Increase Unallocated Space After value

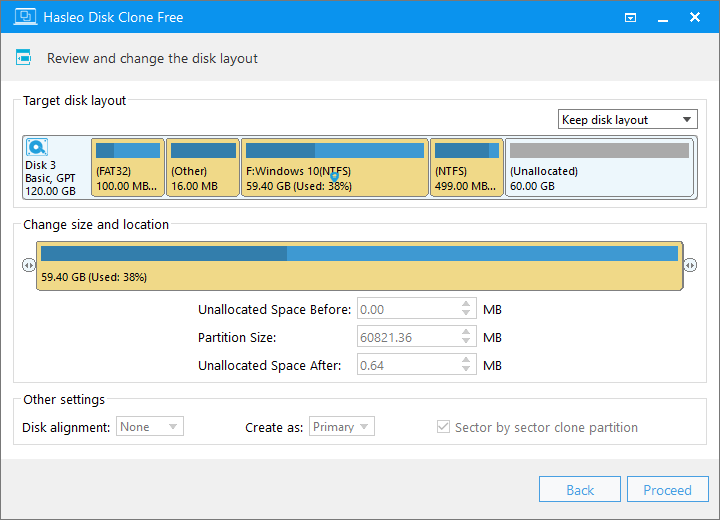point(466,360)
